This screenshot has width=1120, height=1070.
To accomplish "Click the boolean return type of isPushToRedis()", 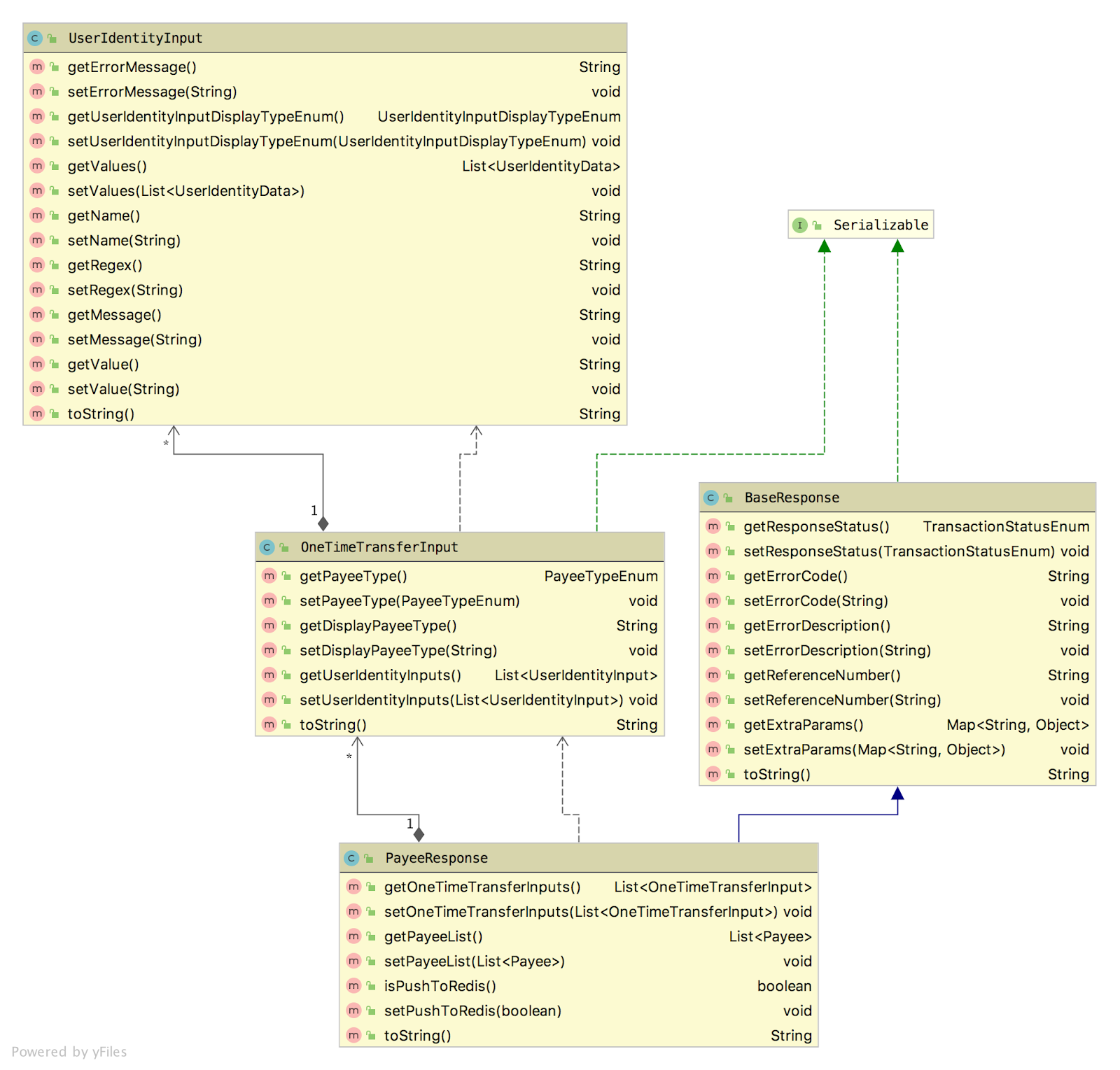I will point(785,986).
